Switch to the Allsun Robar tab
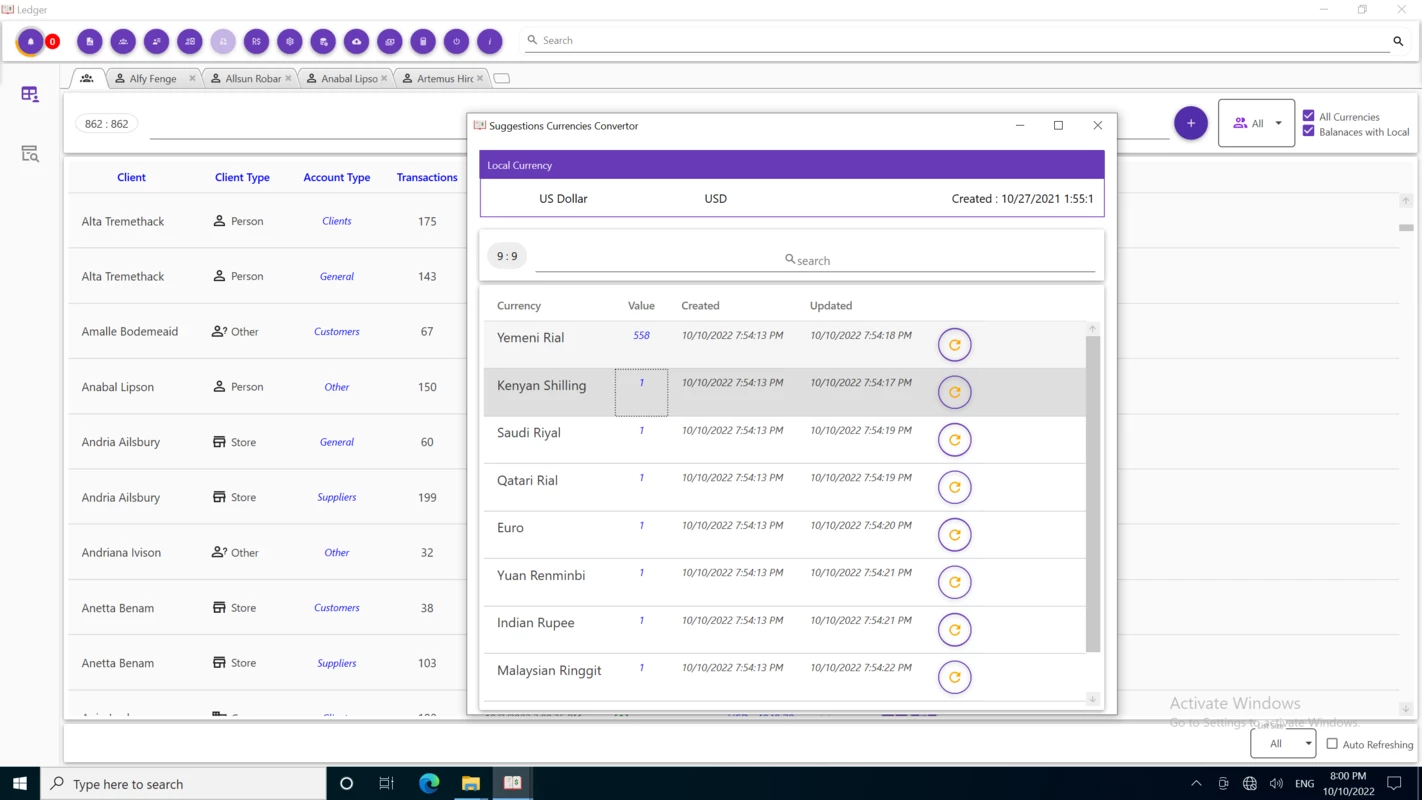Viewport: 1422px width, 800px height. 253,78
